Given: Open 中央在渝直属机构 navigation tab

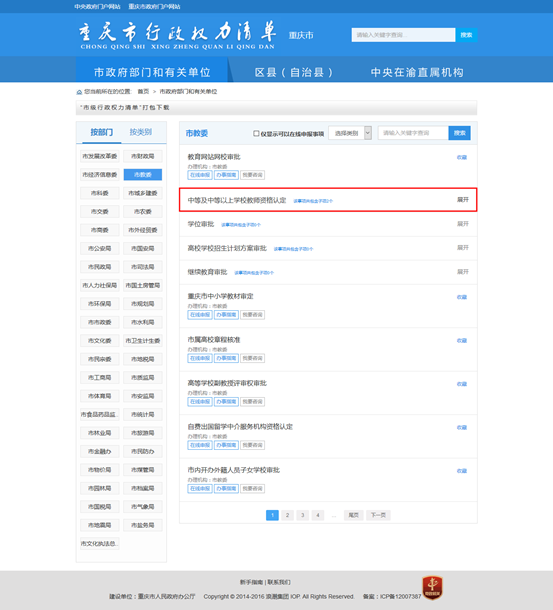Looking at the screenshot, I should [x=417, y=72].
